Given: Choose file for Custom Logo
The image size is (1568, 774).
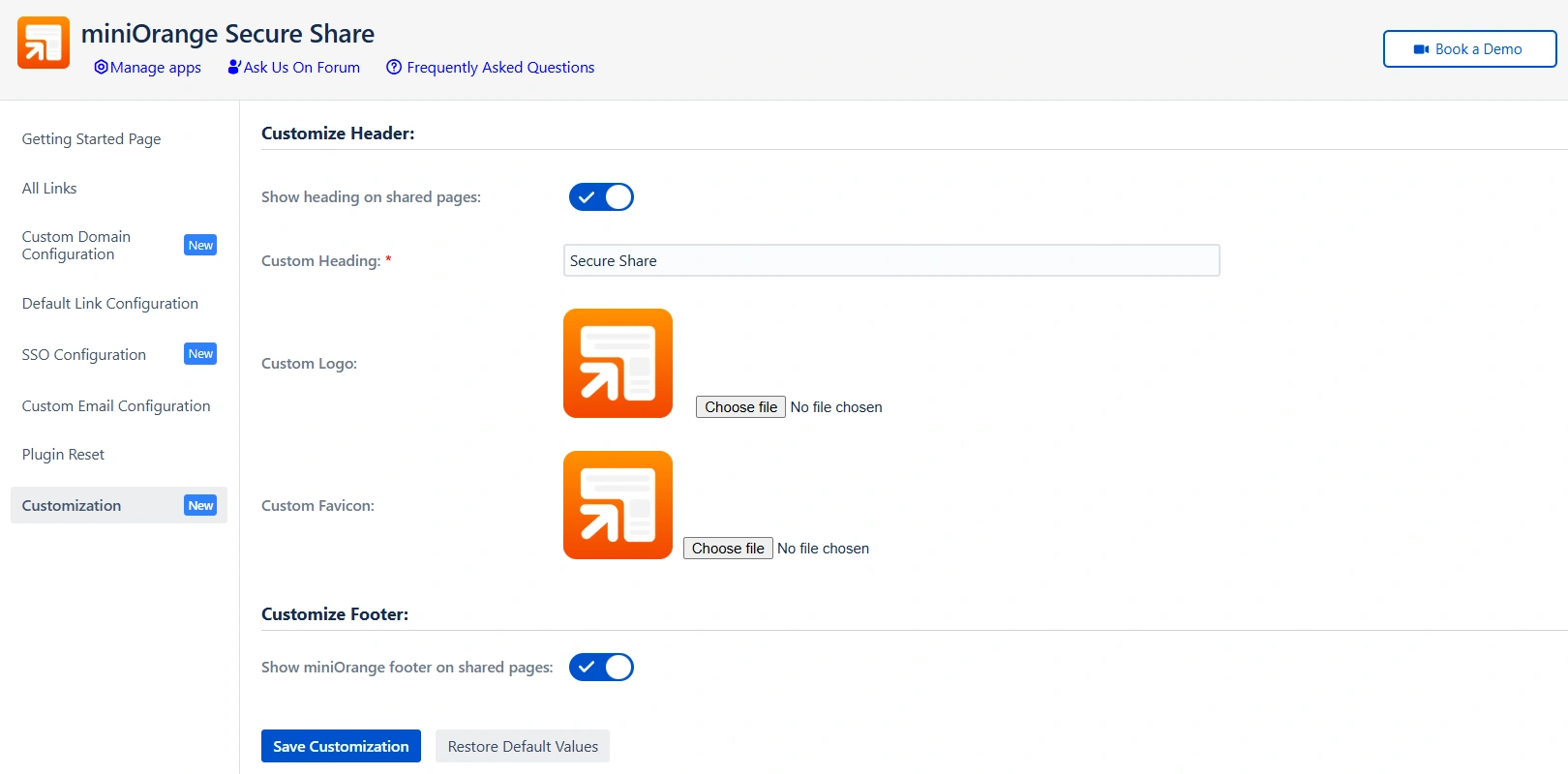Looking at the screenshot, I should point(740,407).
